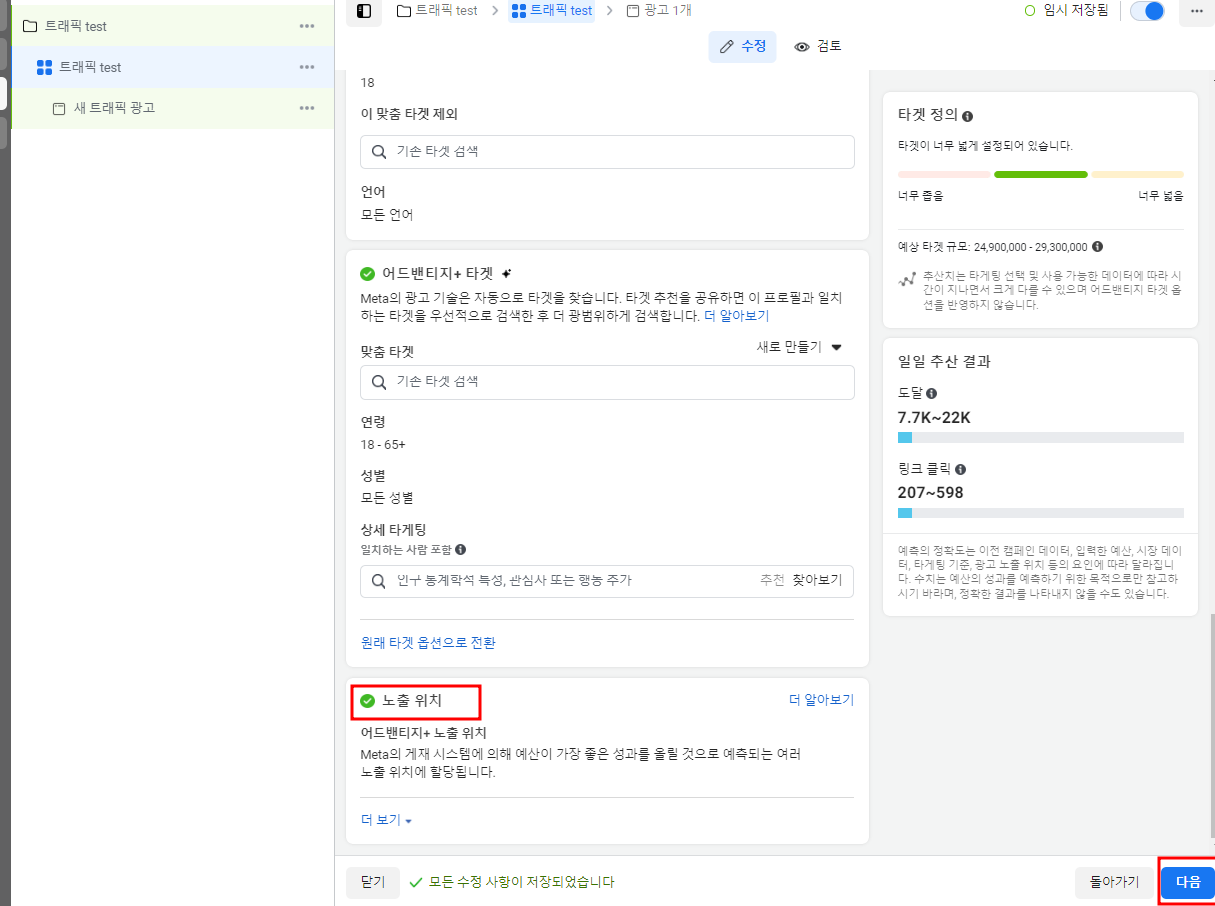The height and width of the screenshot is (906, 1215).
Task: Click the 도달 info icon
Action: (x=931, y=392)
